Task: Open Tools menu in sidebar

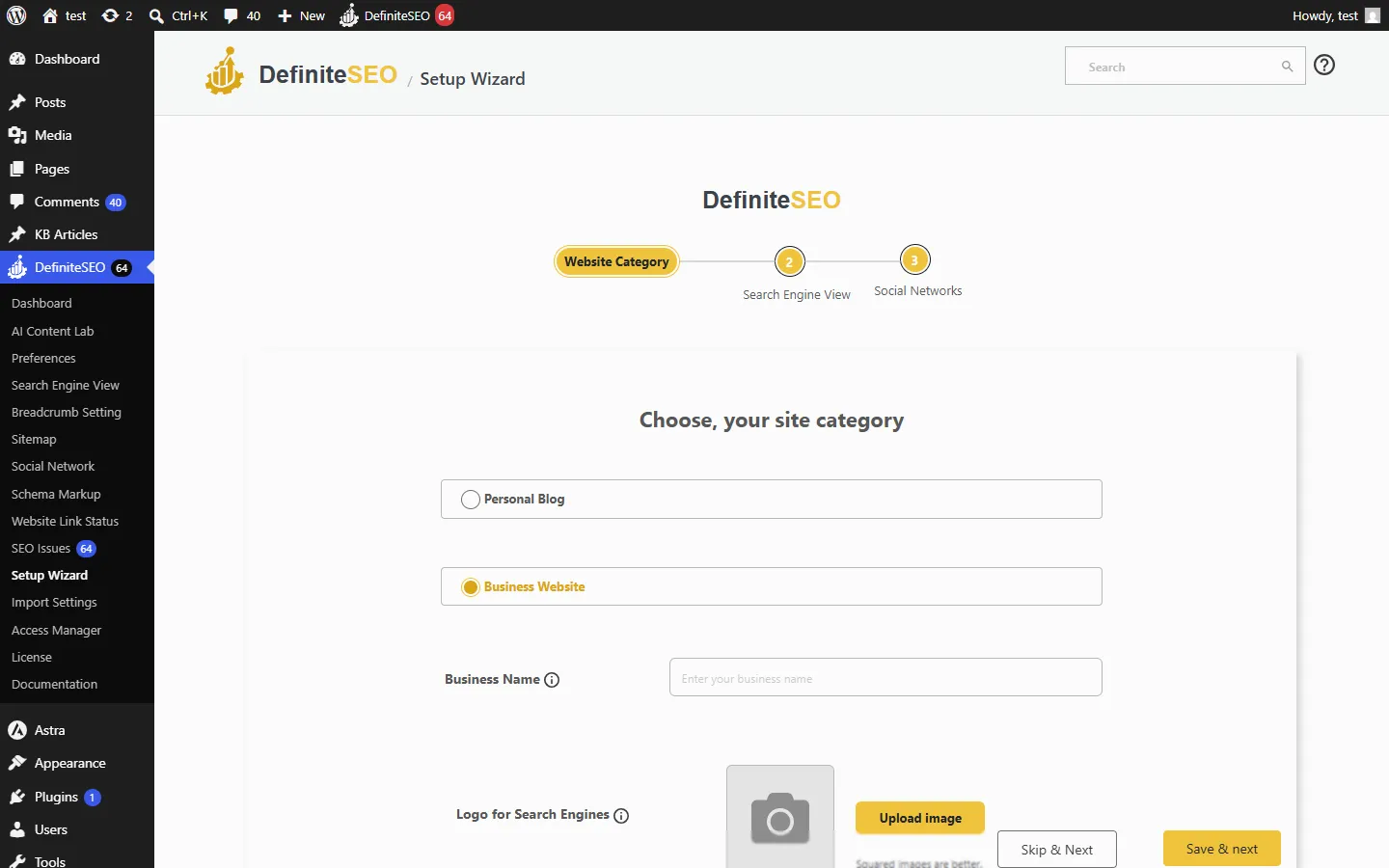Action: [77, 860]
